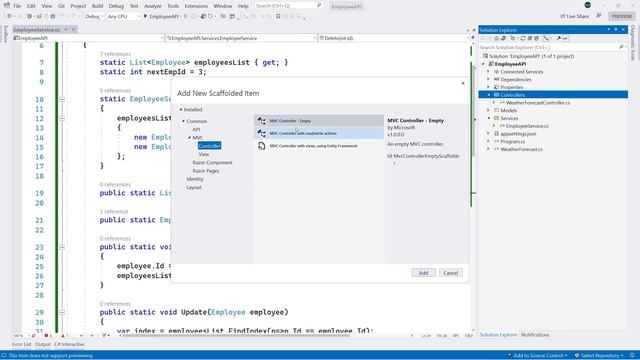This screenshot has width=640, height=360.
Task: Click the feedback icon beside Live Share
Action: [599, 16]
